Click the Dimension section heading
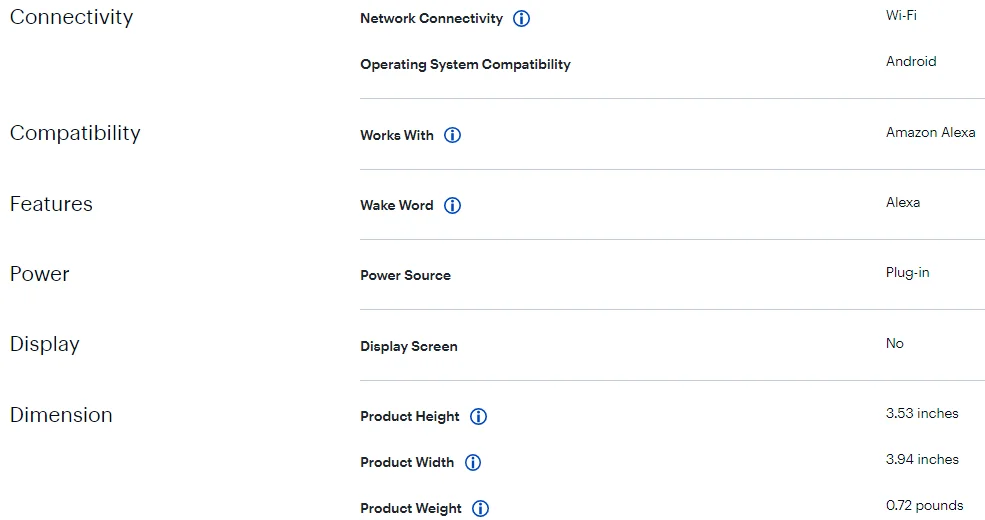Viewport: 985px width, 520px height. (61, 415)
